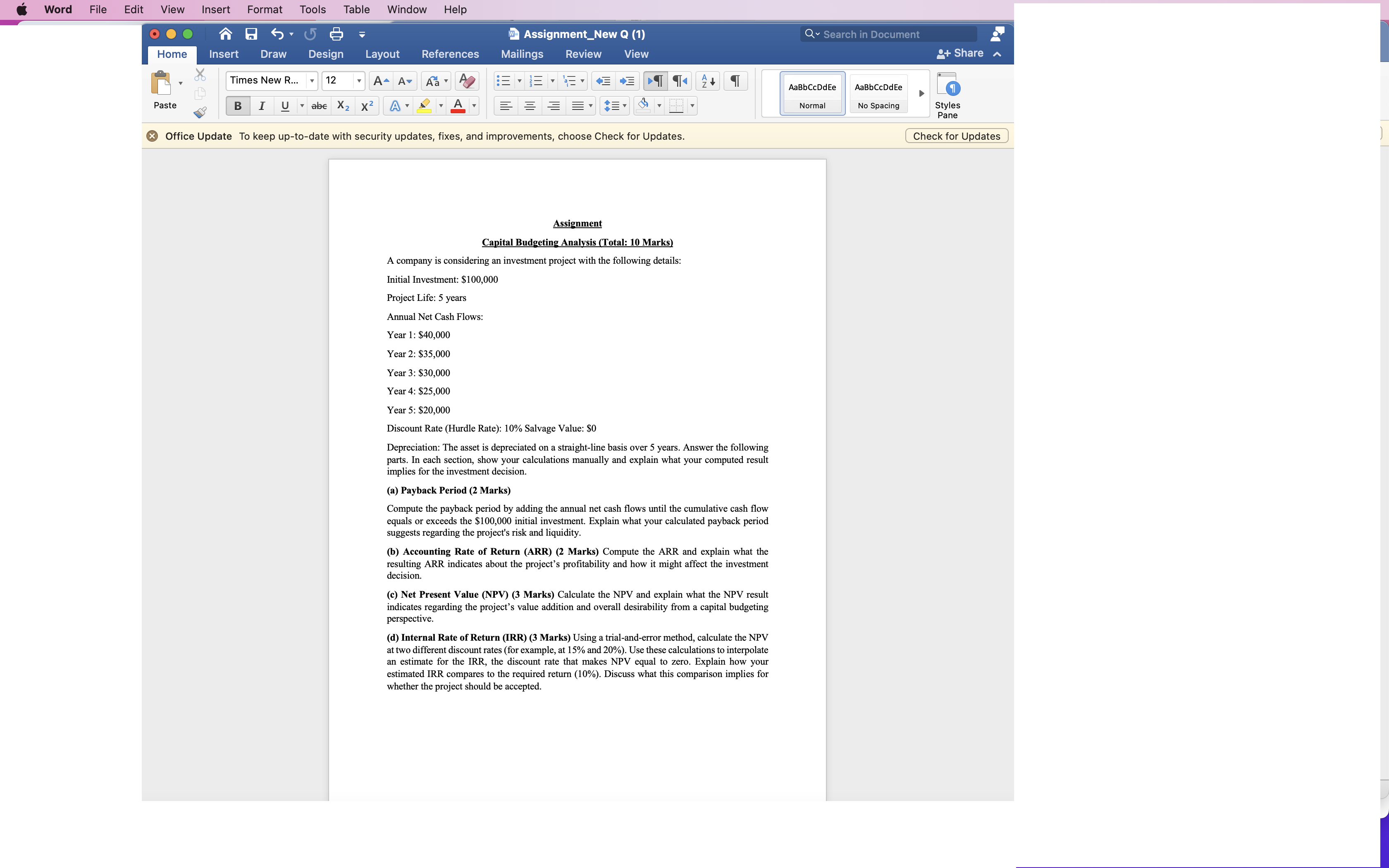Apply strikethrough formatting

(x=319, y=106)
